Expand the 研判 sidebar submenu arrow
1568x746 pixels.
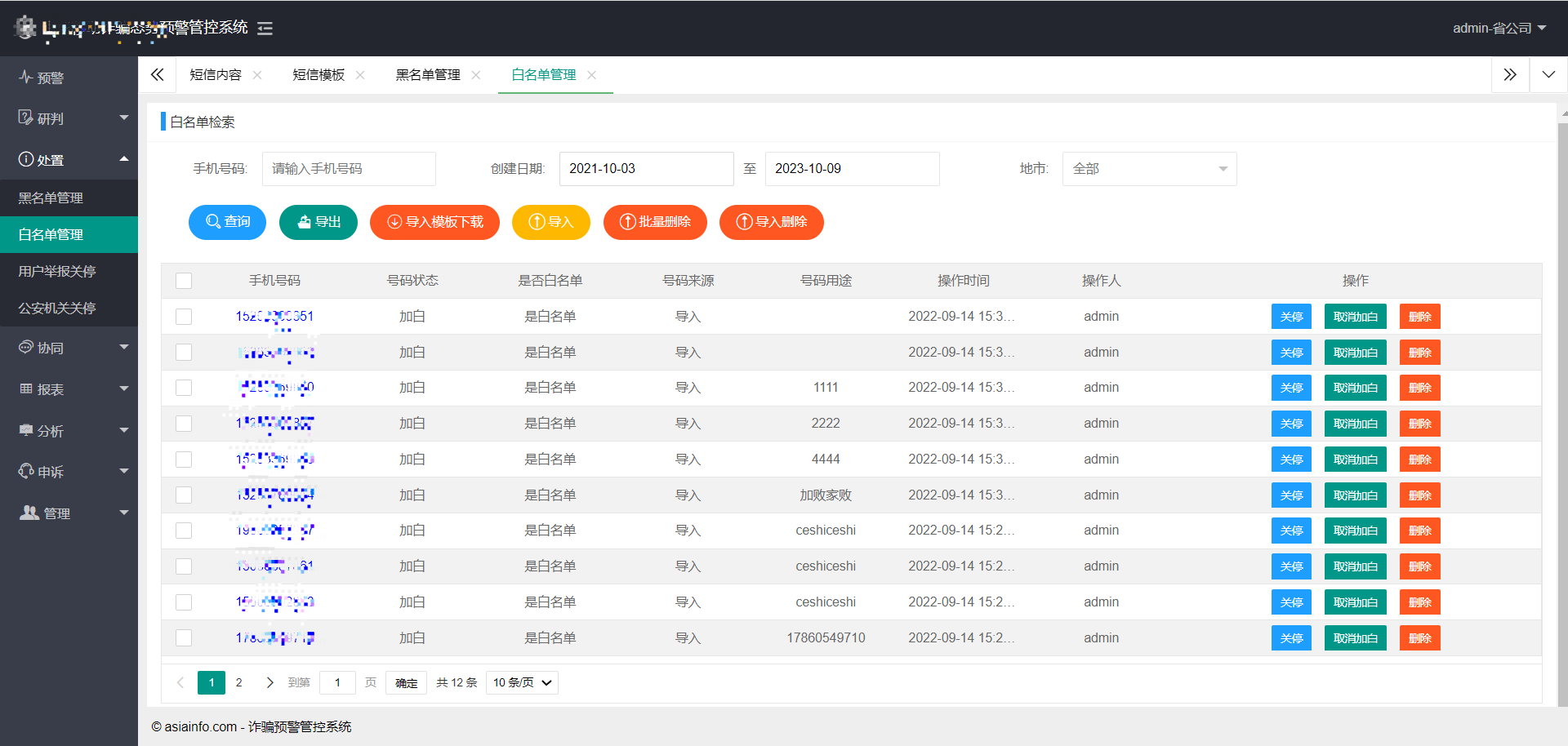[124, 118]
